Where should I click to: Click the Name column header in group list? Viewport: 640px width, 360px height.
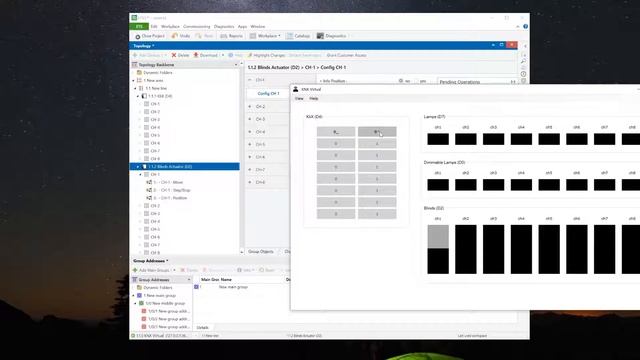point(226,280)
